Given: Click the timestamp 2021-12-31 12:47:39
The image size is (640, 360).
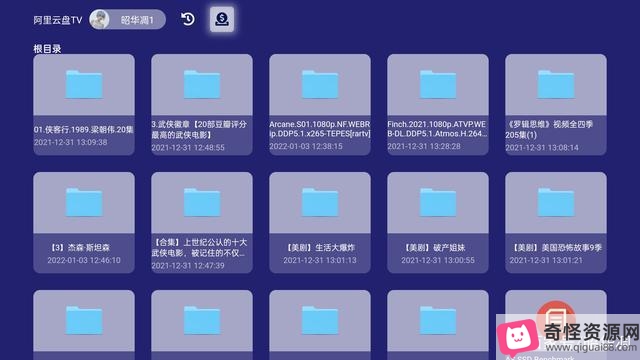Looking at the screenshot, I should [188, 265].
